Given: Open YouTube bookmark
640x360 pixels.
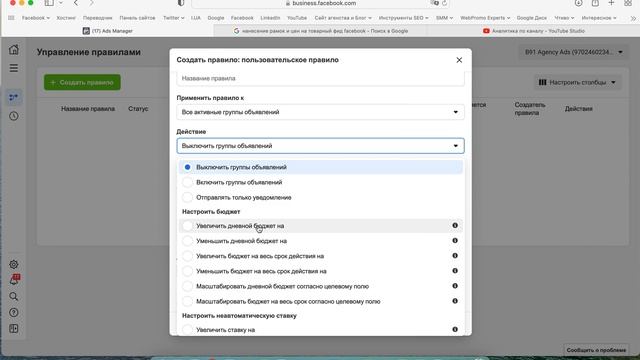Looking at the screenshot, I should [297, 18].
